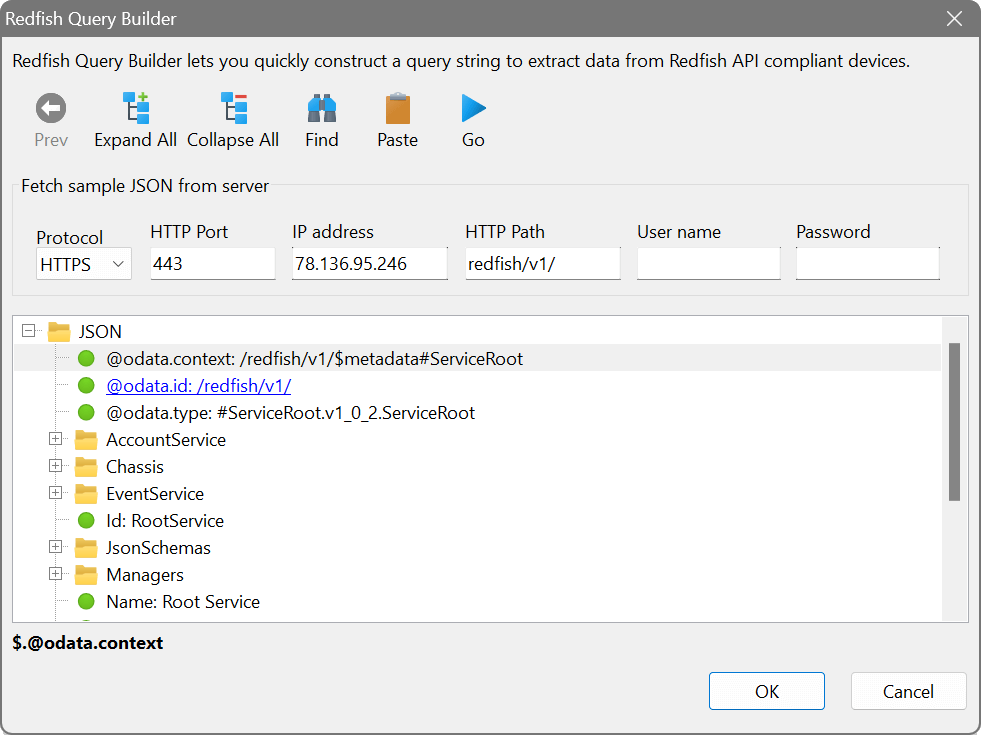Select the Id: RootService row text
The height and width of the screenshot is (735, 981).
[x=165, y=521]
